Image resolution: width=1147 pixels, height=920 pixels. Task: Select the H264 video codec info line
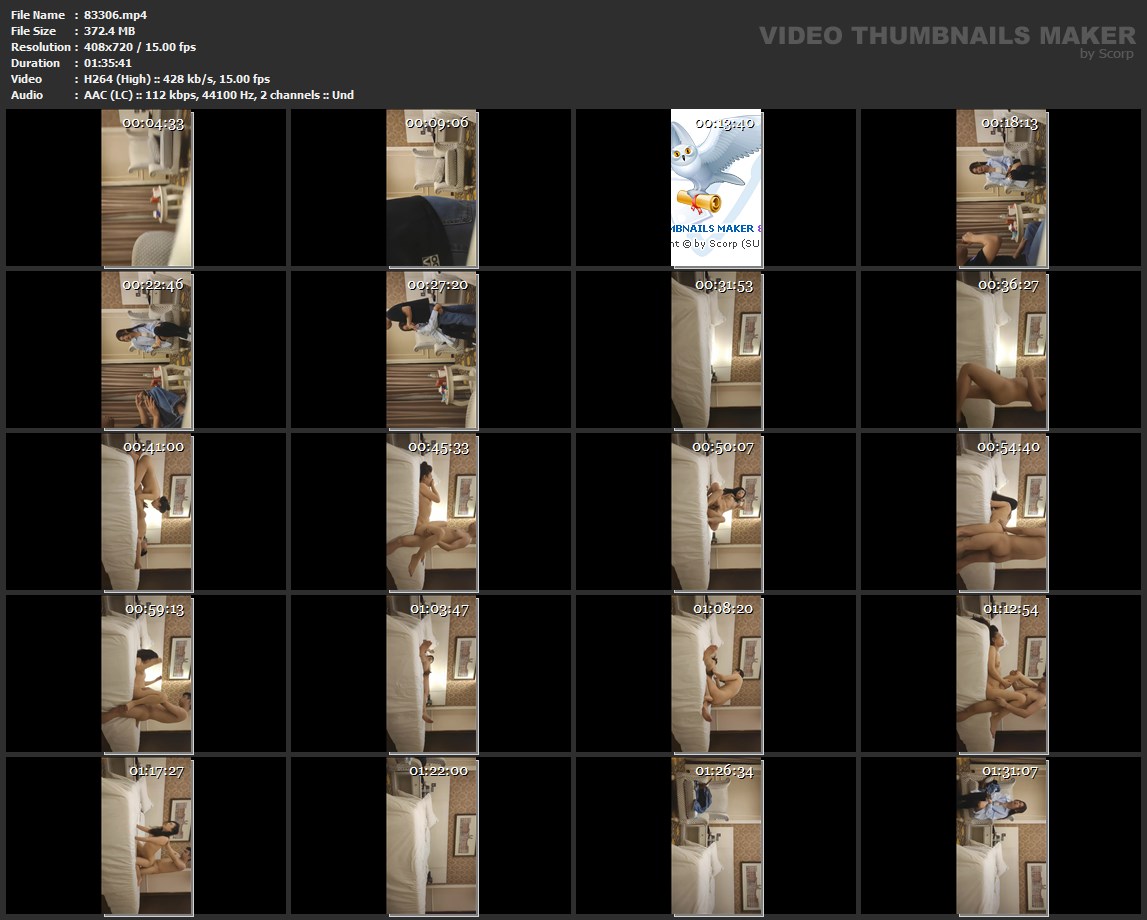click(x=177, y=79)
